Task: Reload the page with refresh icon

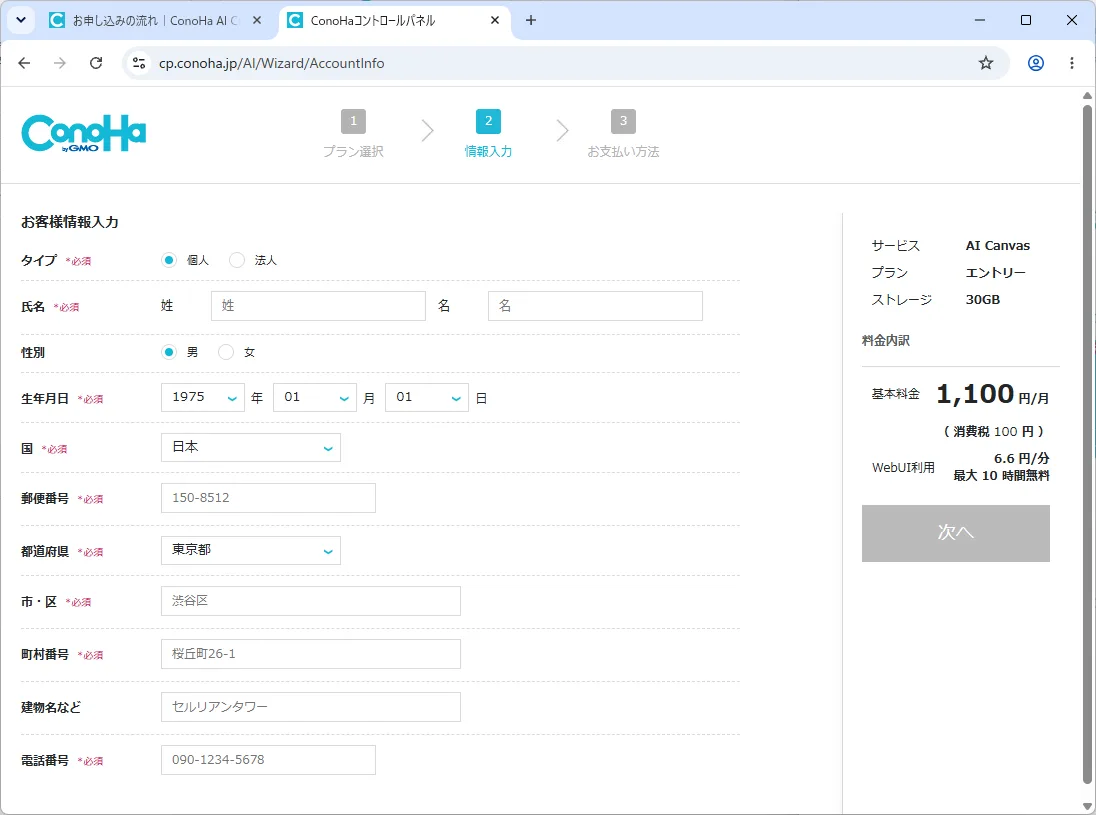Action: click(x=96, y=63)
